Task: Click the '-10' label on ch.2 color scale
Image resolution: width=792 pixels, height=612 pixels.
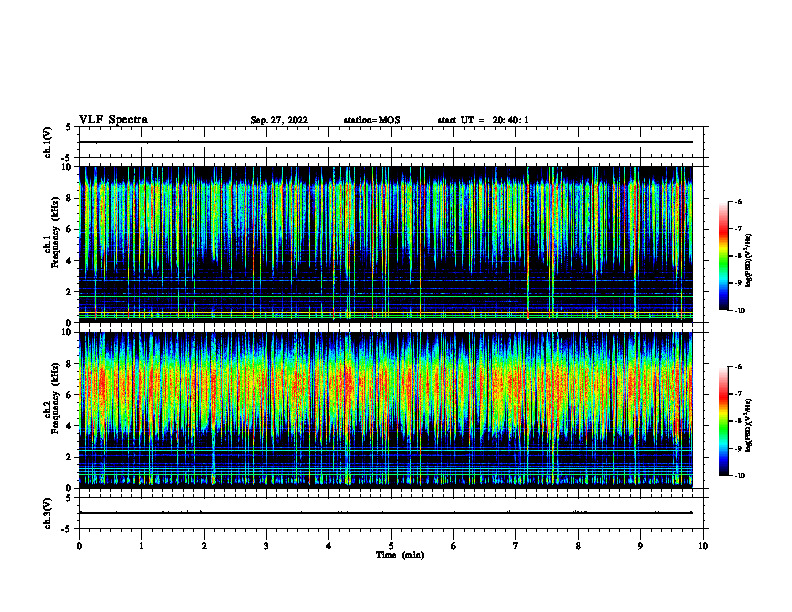Action: (740, 476)
